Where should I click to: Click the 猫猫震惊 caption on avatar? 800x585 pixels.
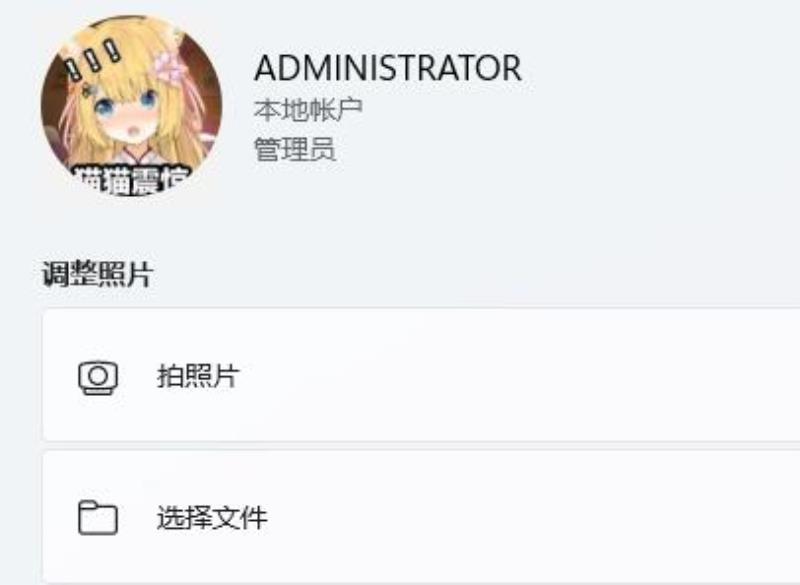click(132, 181)
